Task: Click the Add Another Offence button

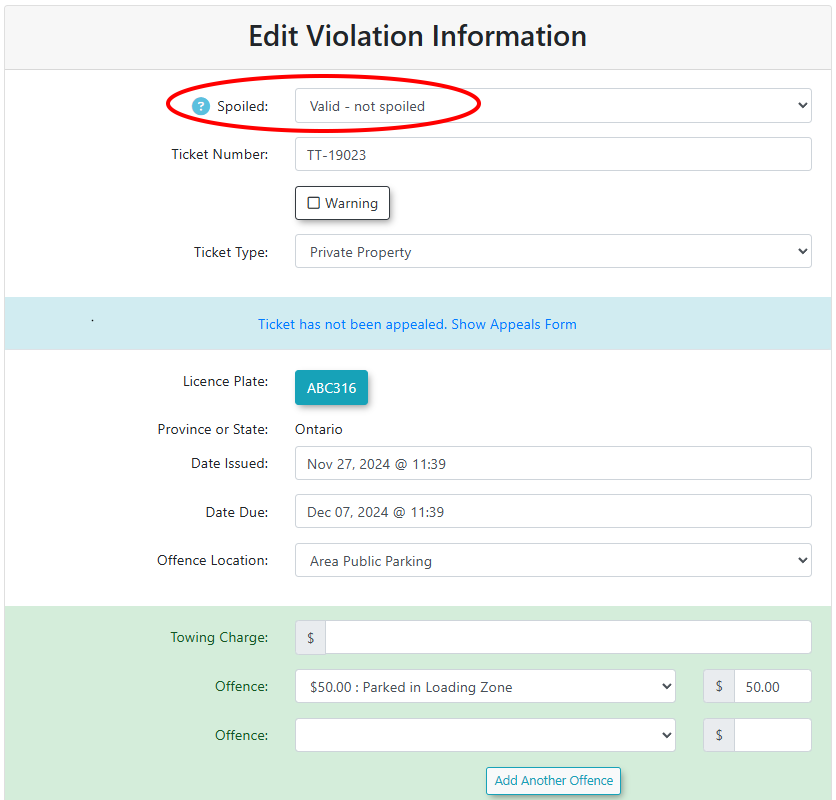Action: (x=553, y=781)
